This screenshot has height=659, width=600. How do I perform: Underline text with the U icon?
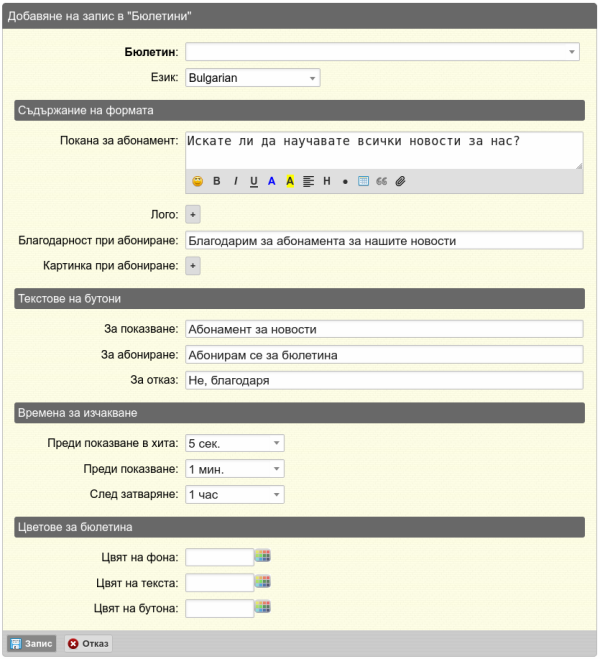[x=254, y=182]
